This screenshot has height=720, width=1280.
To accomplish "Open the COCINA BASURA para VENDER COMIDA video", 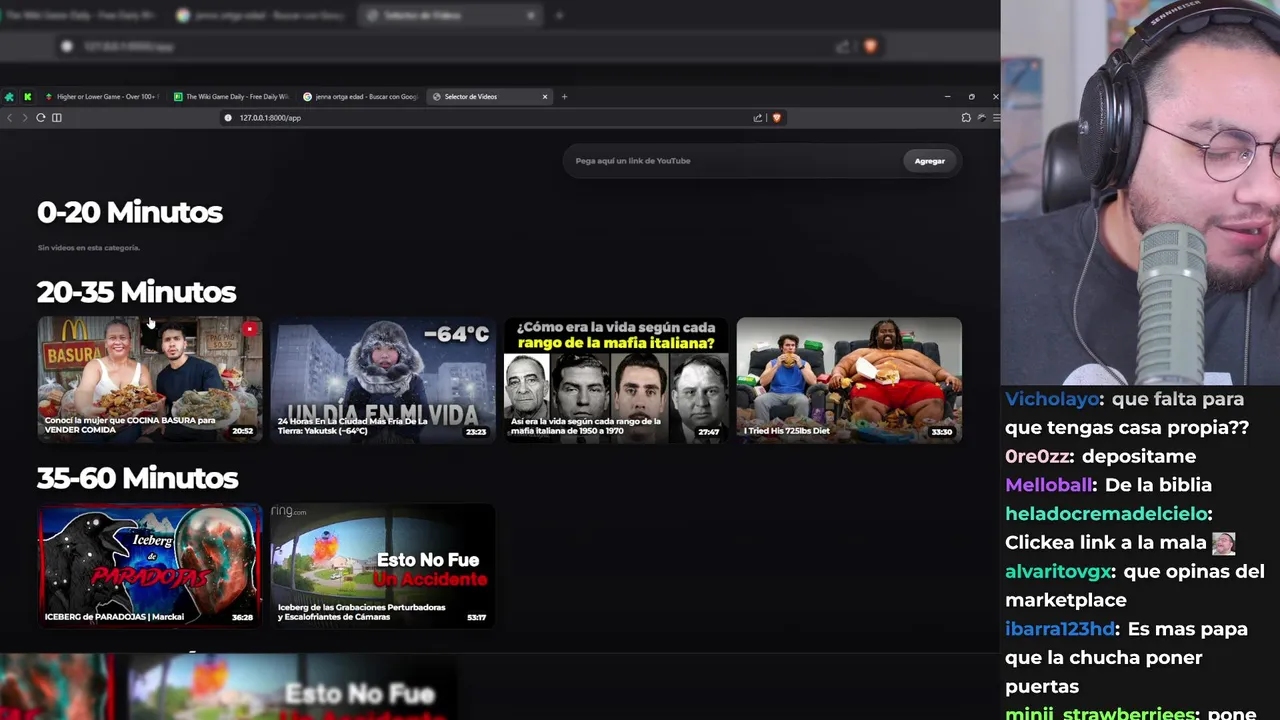I will tap(150, 379).
